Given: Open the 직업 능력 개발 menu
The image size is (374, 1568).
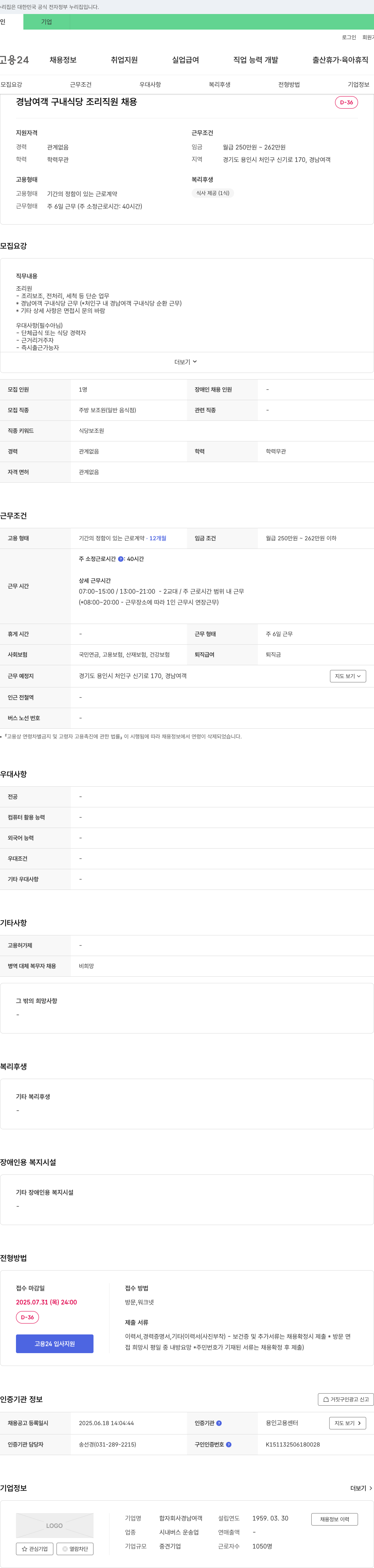Looking at the screenshot, I should (256, 60).
